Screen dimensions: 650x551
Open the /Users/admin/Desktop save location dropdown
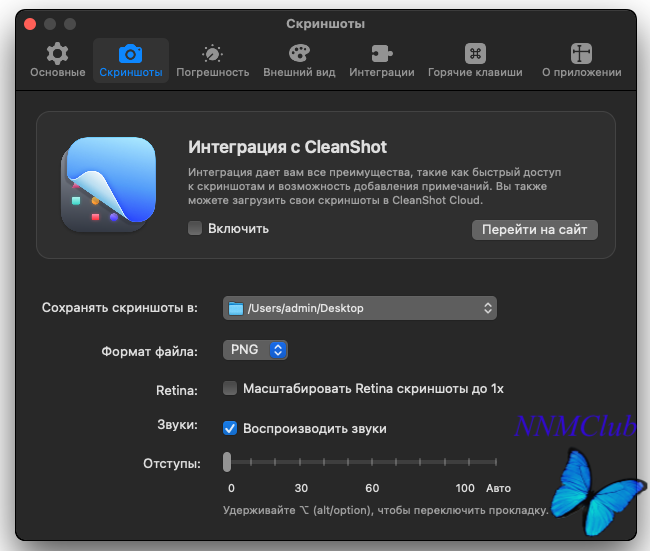pos(360,308)
